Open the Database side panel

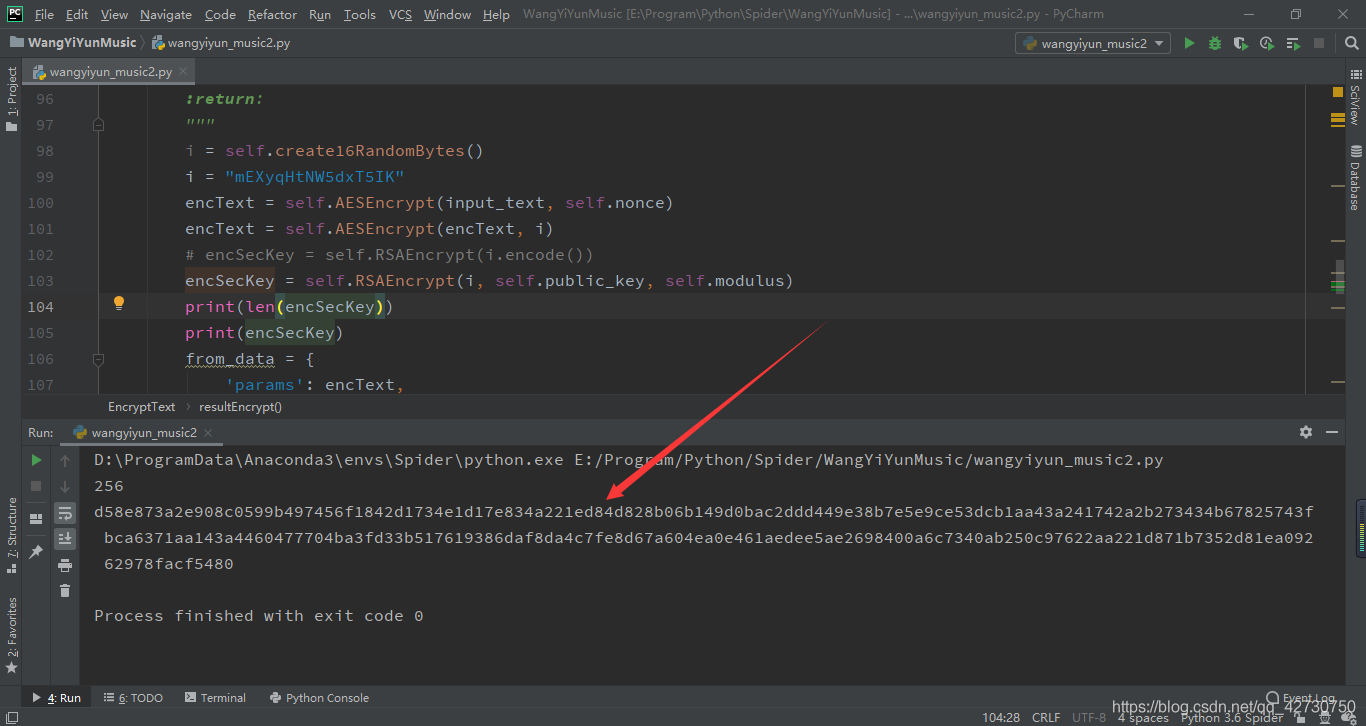1355,177
